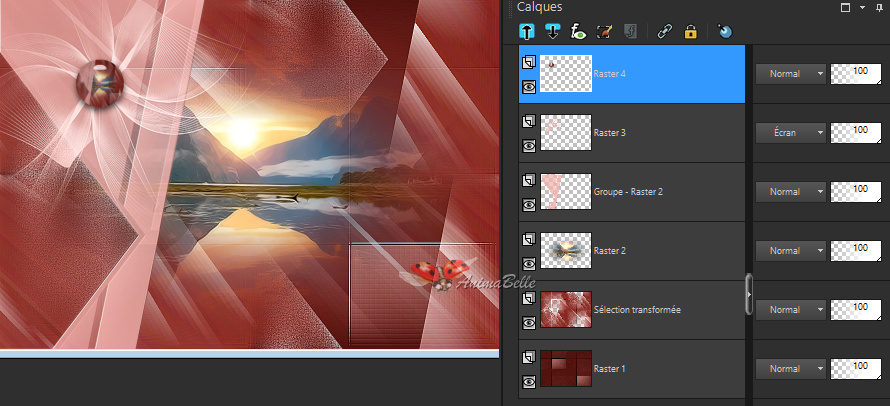Select the Raster 1 layer thumbnail
The image size is (890, 406).
(x=566, y=369)
